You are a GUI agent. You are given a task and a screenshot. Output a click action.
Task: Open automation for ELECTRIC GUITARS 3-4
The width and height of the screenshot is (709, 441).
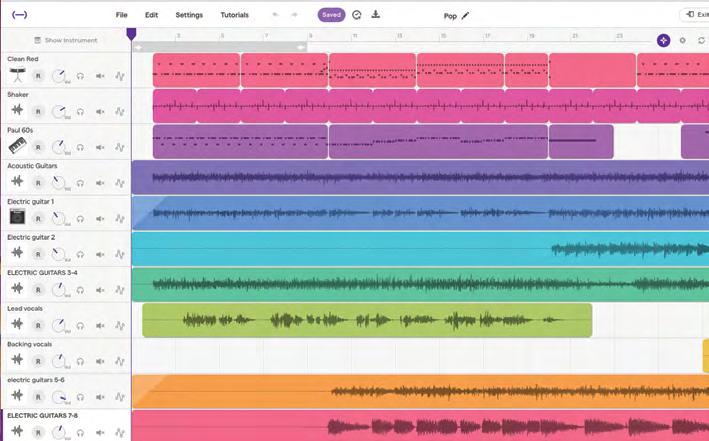click(x=120, y=290)
